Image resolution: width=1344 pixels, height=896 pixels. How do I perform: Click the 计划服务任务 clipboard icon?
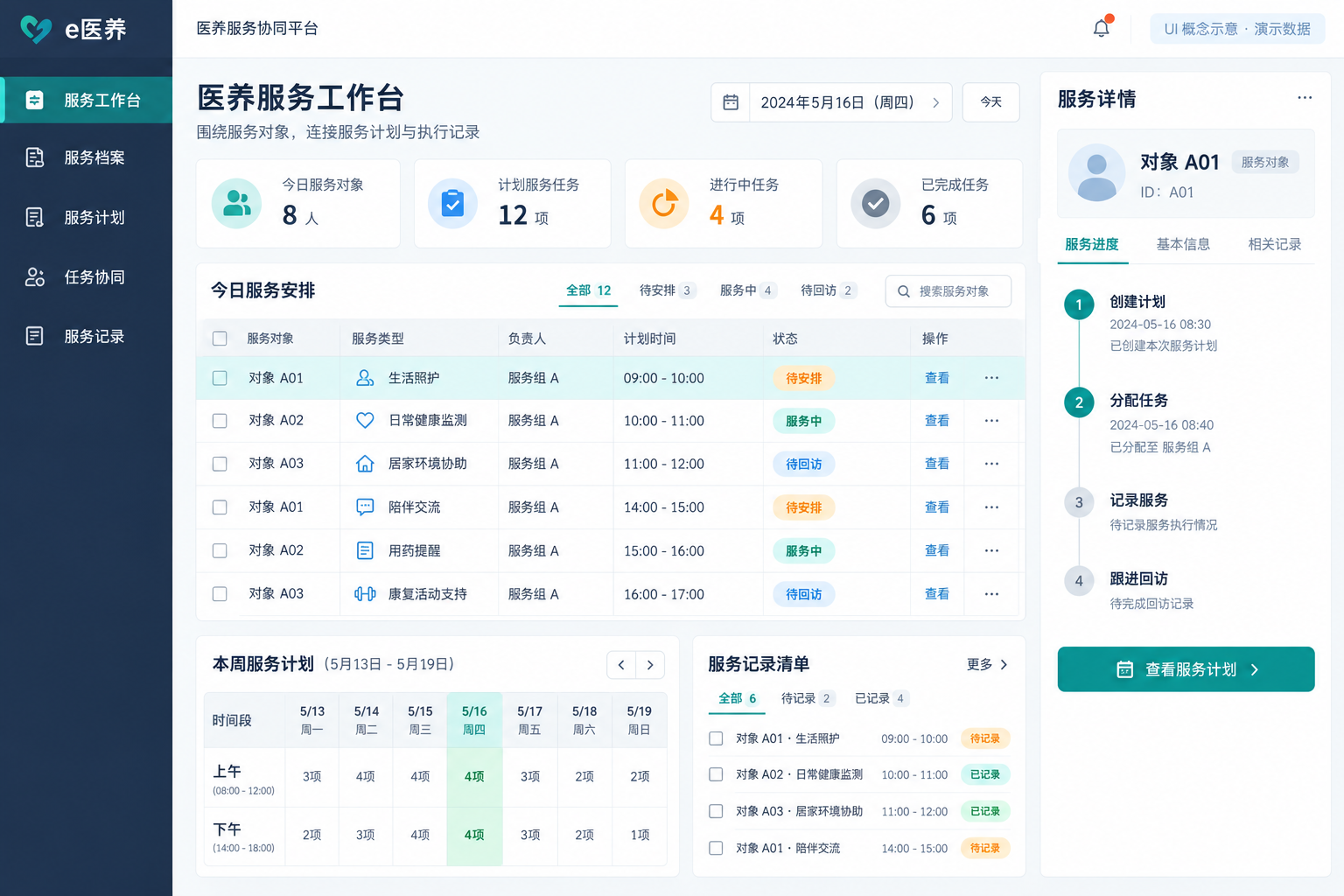pyautogui.click(x=452, y=204)
